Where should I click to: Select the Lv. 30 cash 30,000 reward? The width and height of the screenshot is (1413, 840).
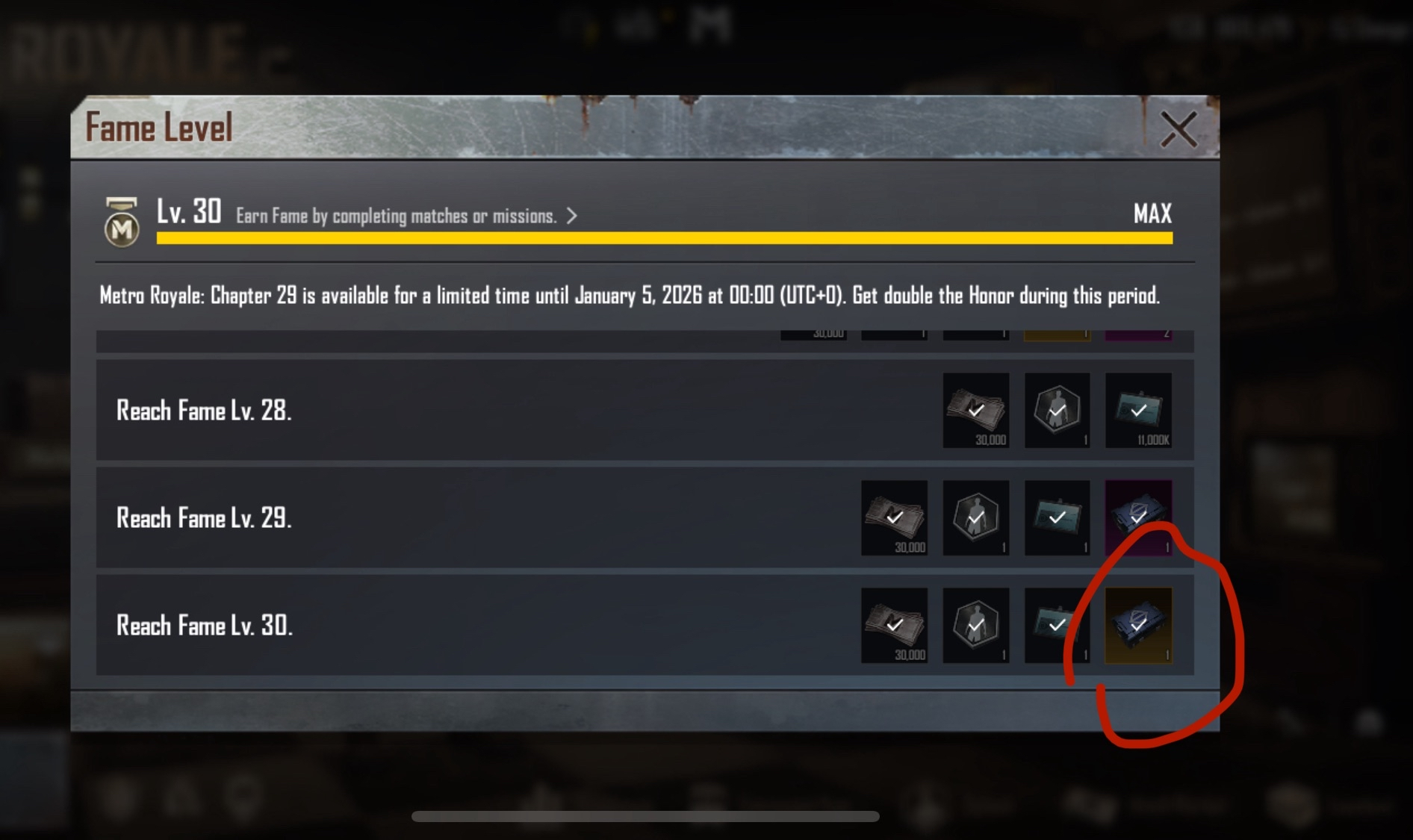coord(895,626)
